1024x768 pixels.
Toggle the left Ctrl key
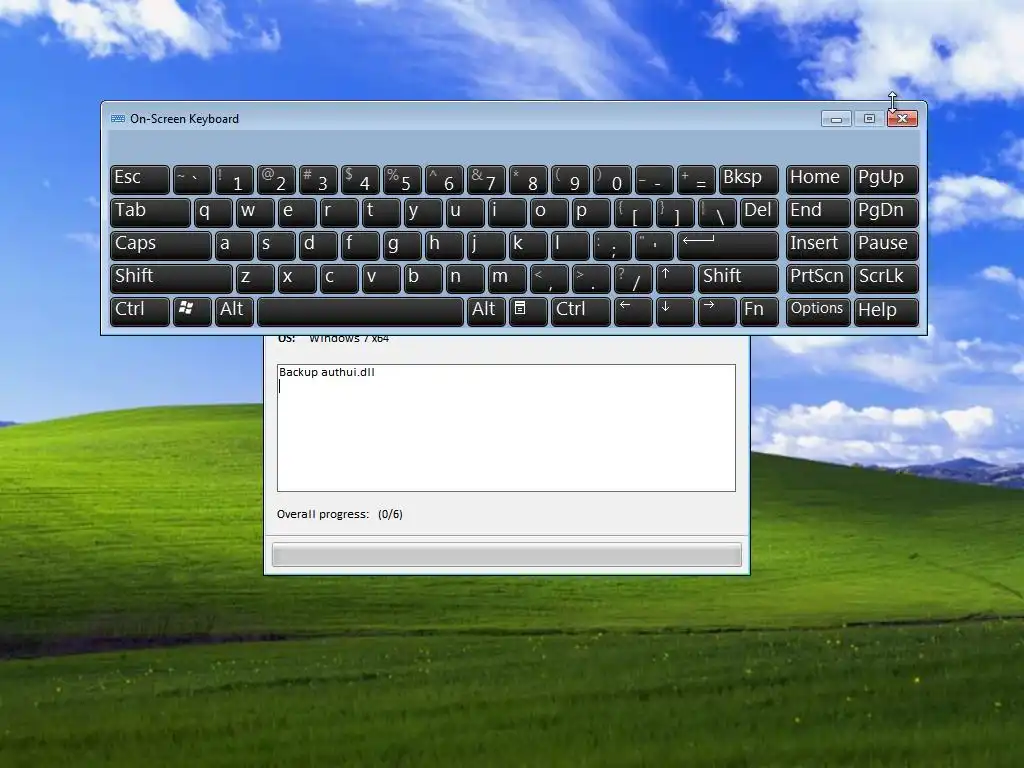(x=140, y=311)
